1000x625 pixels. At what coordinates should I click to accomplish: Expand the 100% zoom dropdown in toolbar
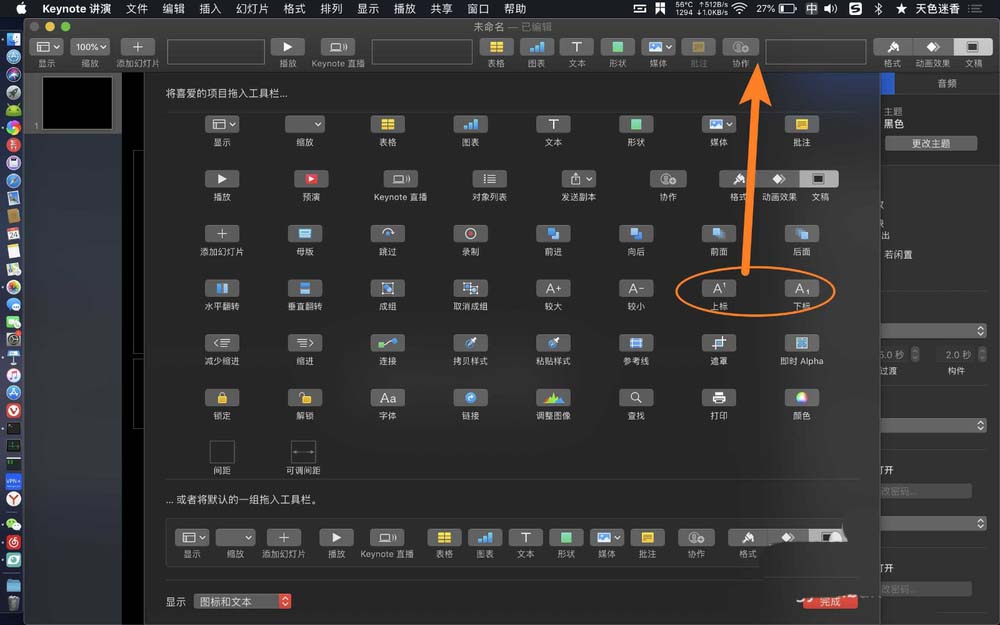point(90,47)
